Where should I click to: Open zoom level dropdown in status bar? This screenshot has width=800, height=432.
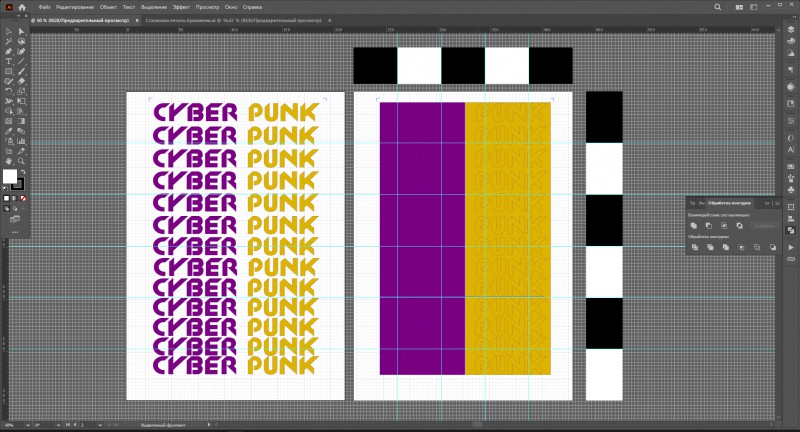tap(27, 425)
